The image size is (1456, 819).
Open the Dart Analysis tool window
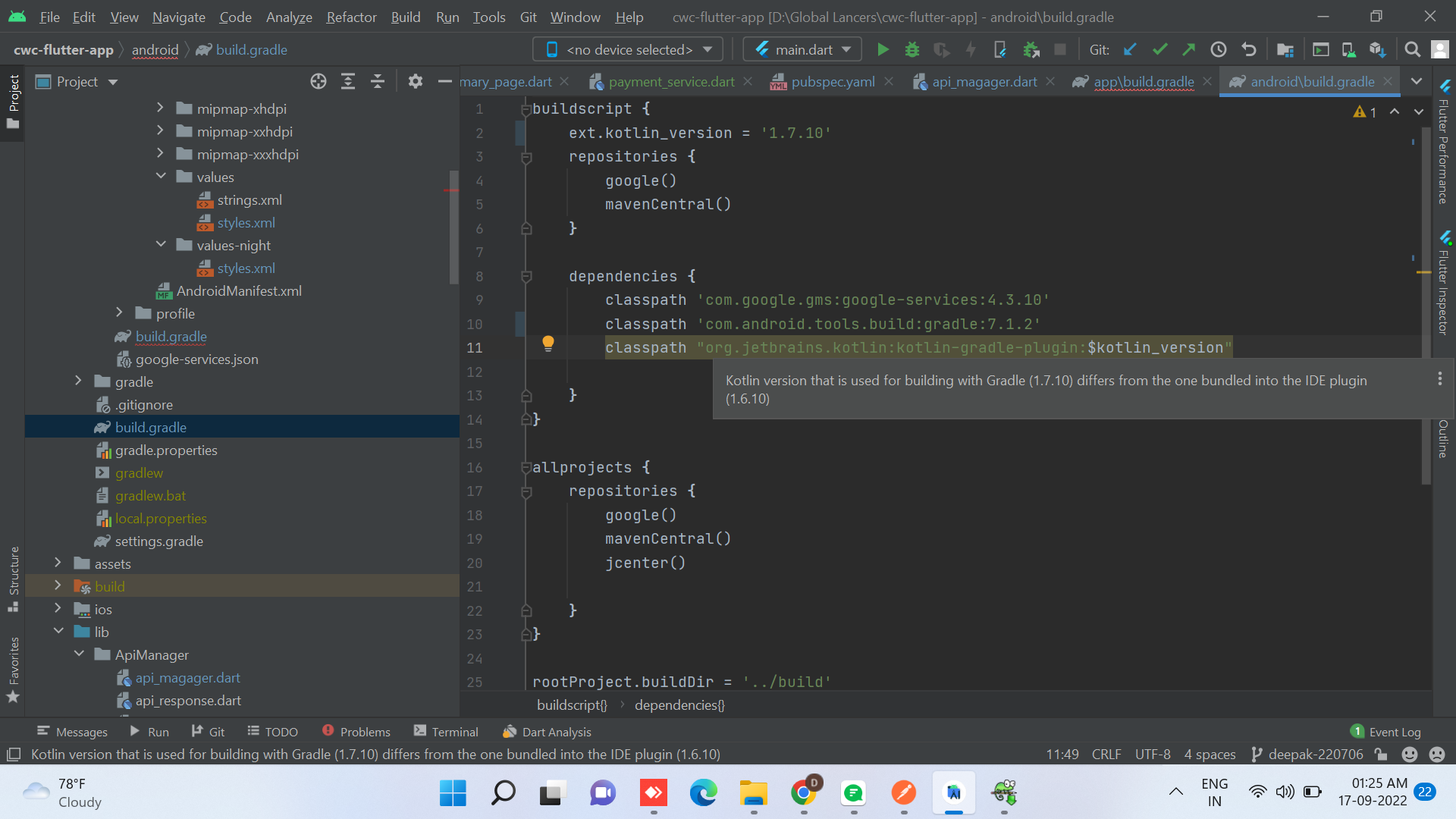coord(547,732)
